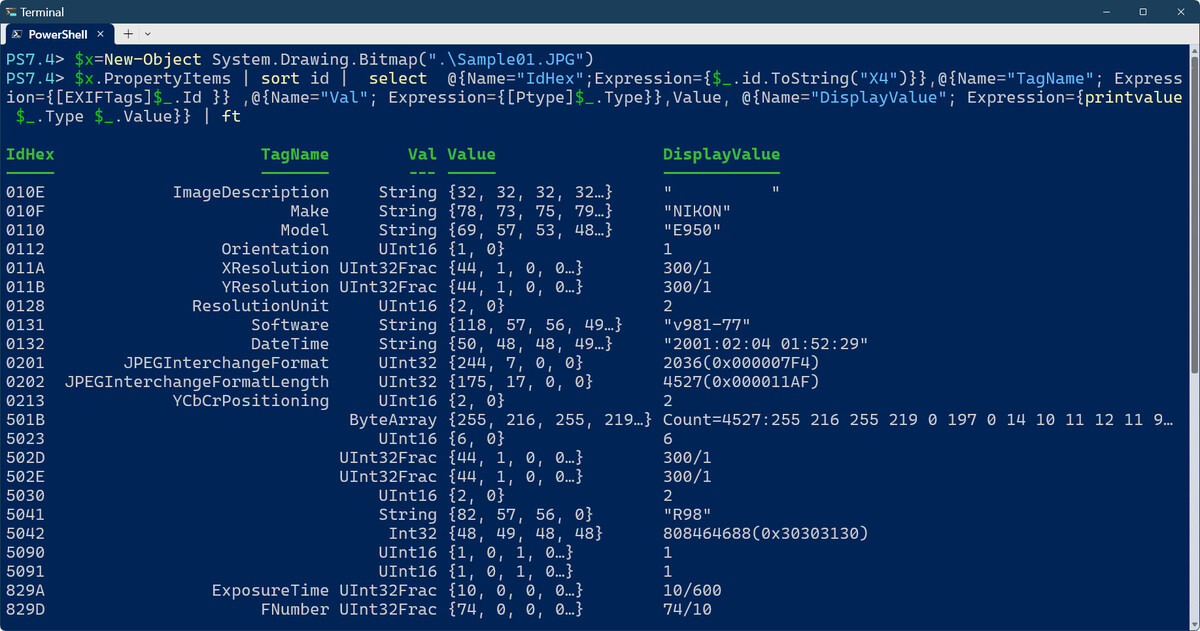The width and height of the screenshot is (1200, 631).
Task: Click the XResolution tag name
Action: (275, 268)
